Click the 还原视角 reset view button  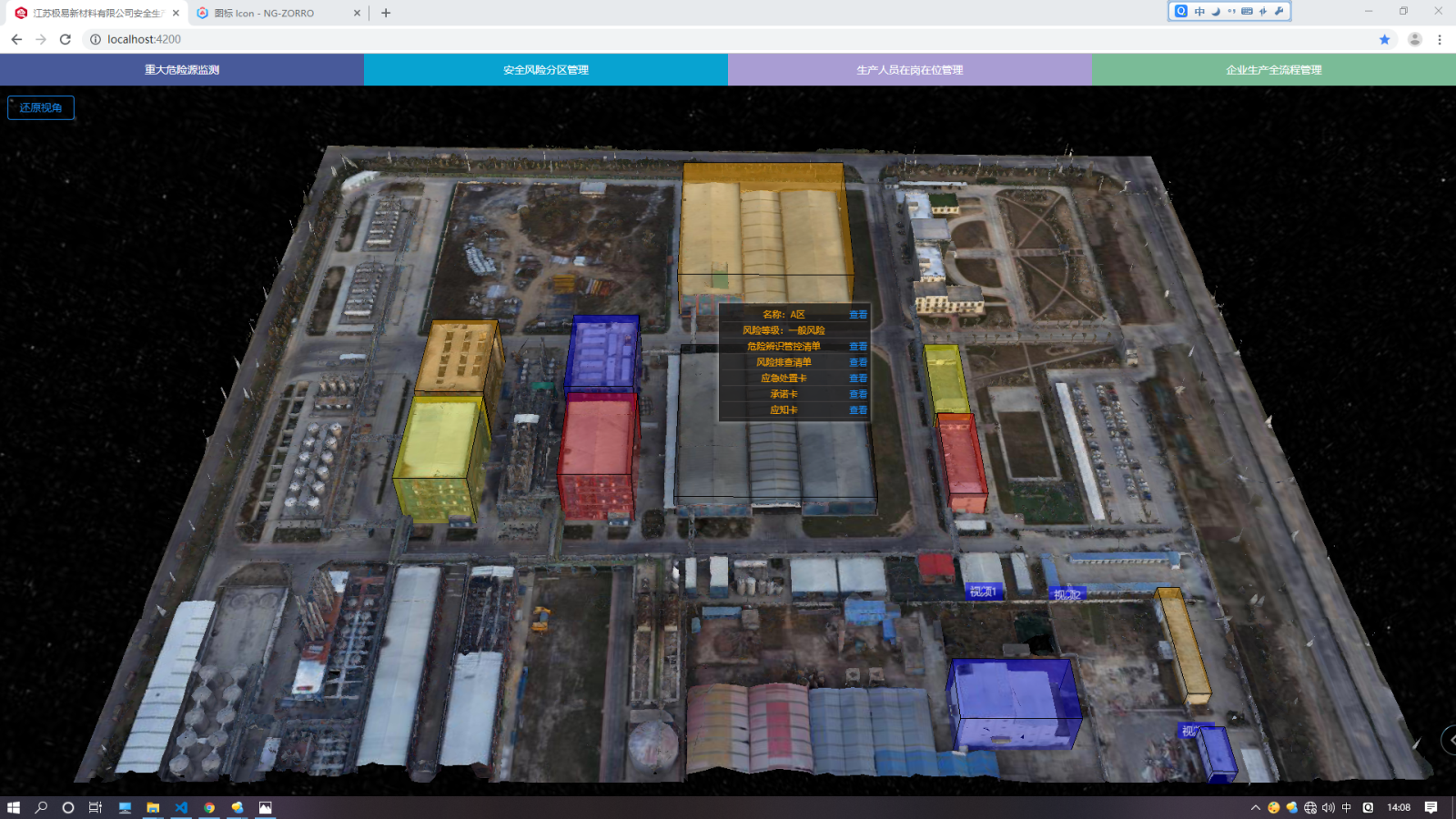coord(41,107)
